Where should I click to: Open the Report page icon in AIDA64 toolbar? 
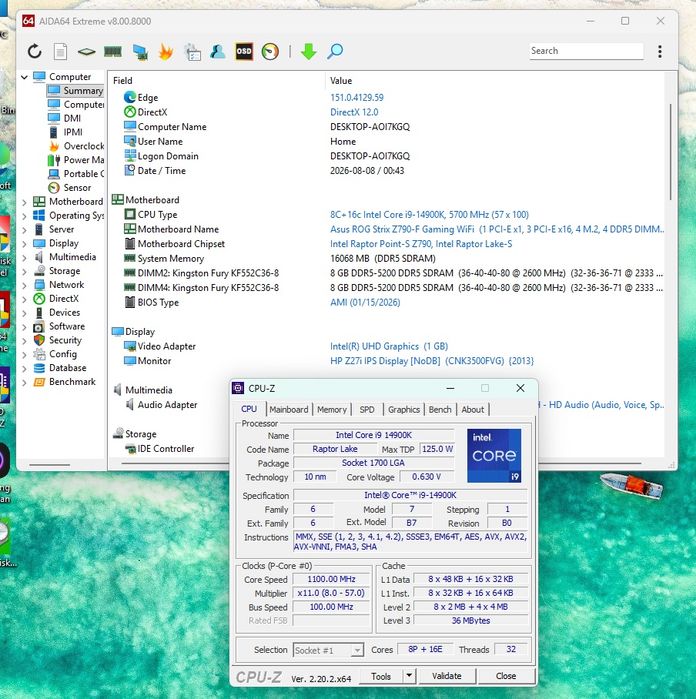click(61, 51)
